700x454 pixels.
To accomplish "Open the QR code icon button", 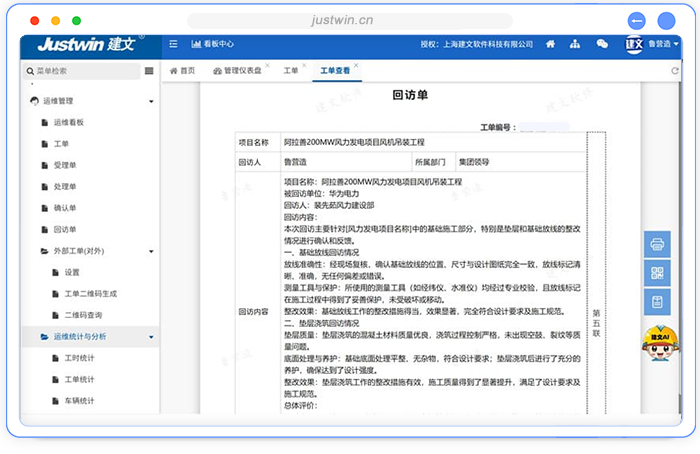I will pyautogui.click(x=658, y=272).
